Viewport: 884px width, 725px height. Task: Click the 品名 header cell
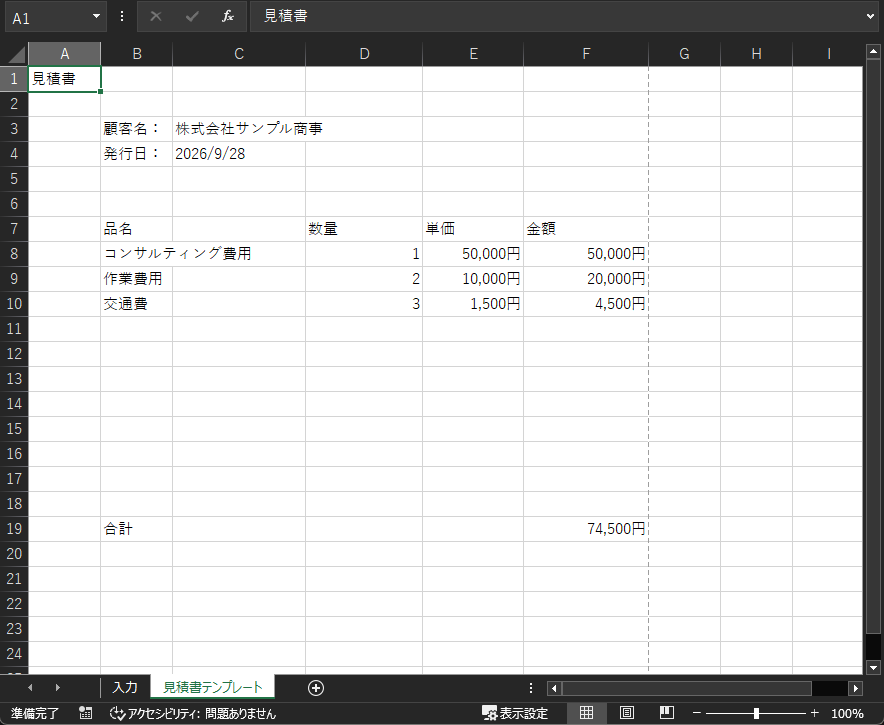pos(136,229)
